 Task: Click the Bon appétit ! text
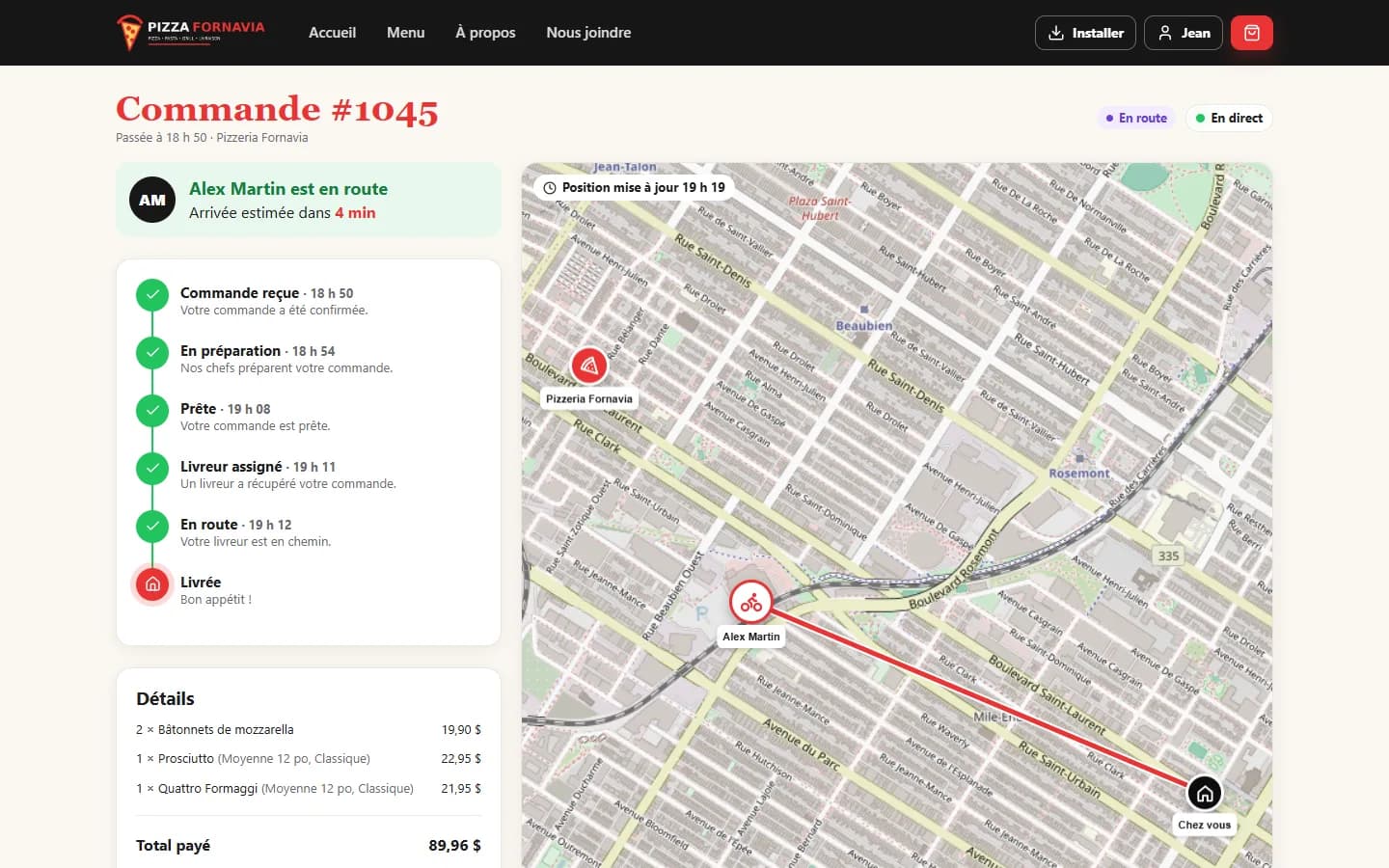tap(216, 600)
